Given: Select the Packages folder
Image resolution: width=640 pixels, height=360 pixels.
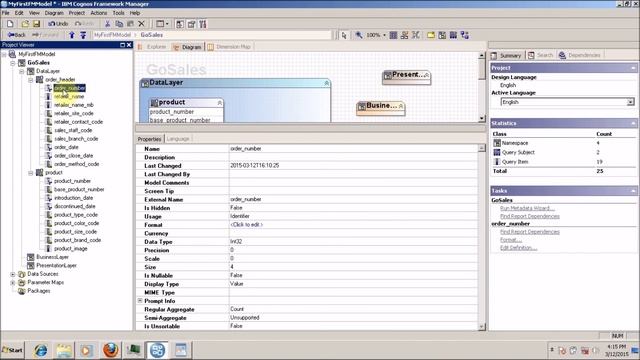Looking at the screenshot, I should [x=39, y=291].
